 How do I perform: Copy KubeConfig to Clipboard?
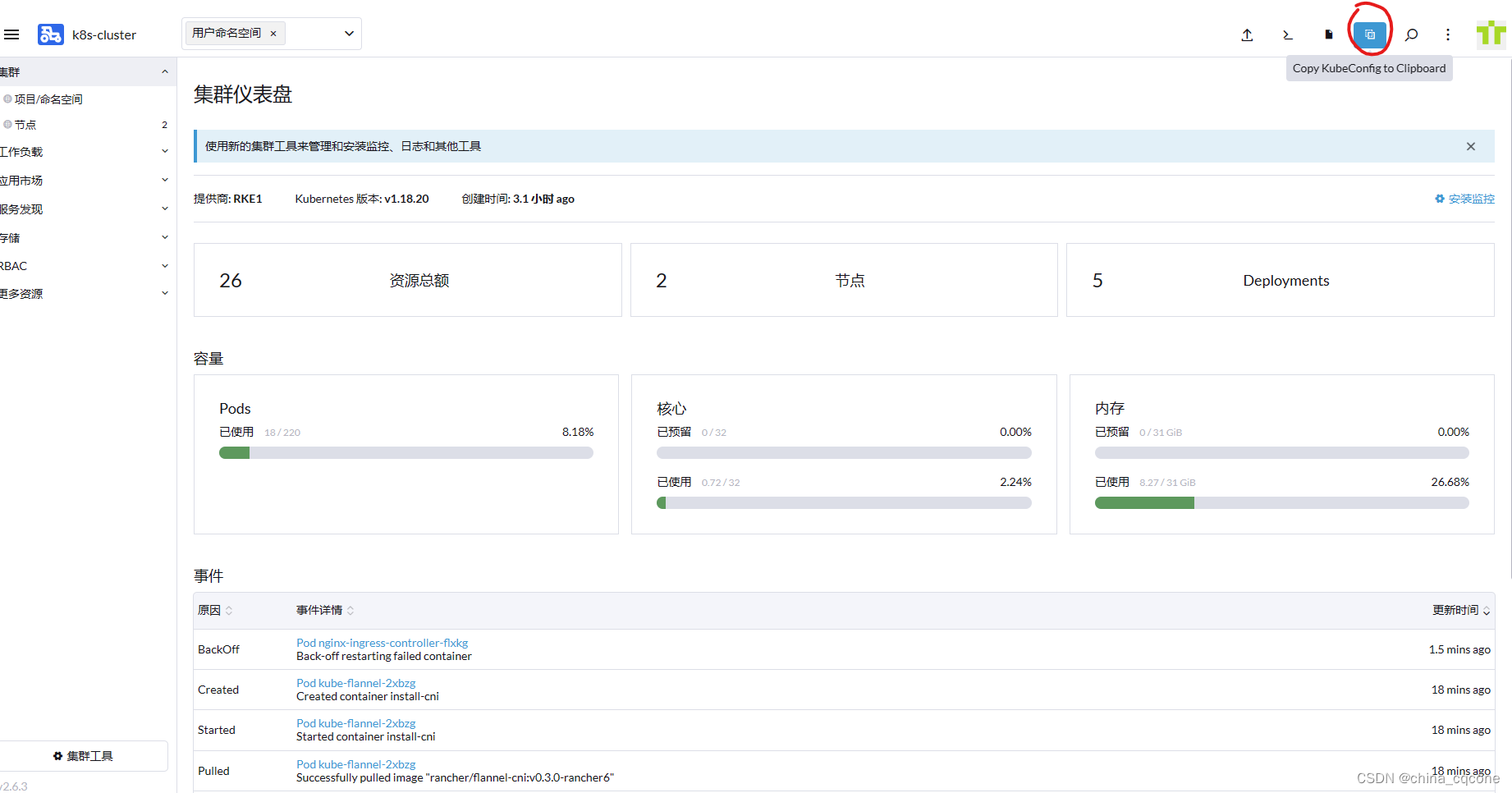[x=1369, y=34]
